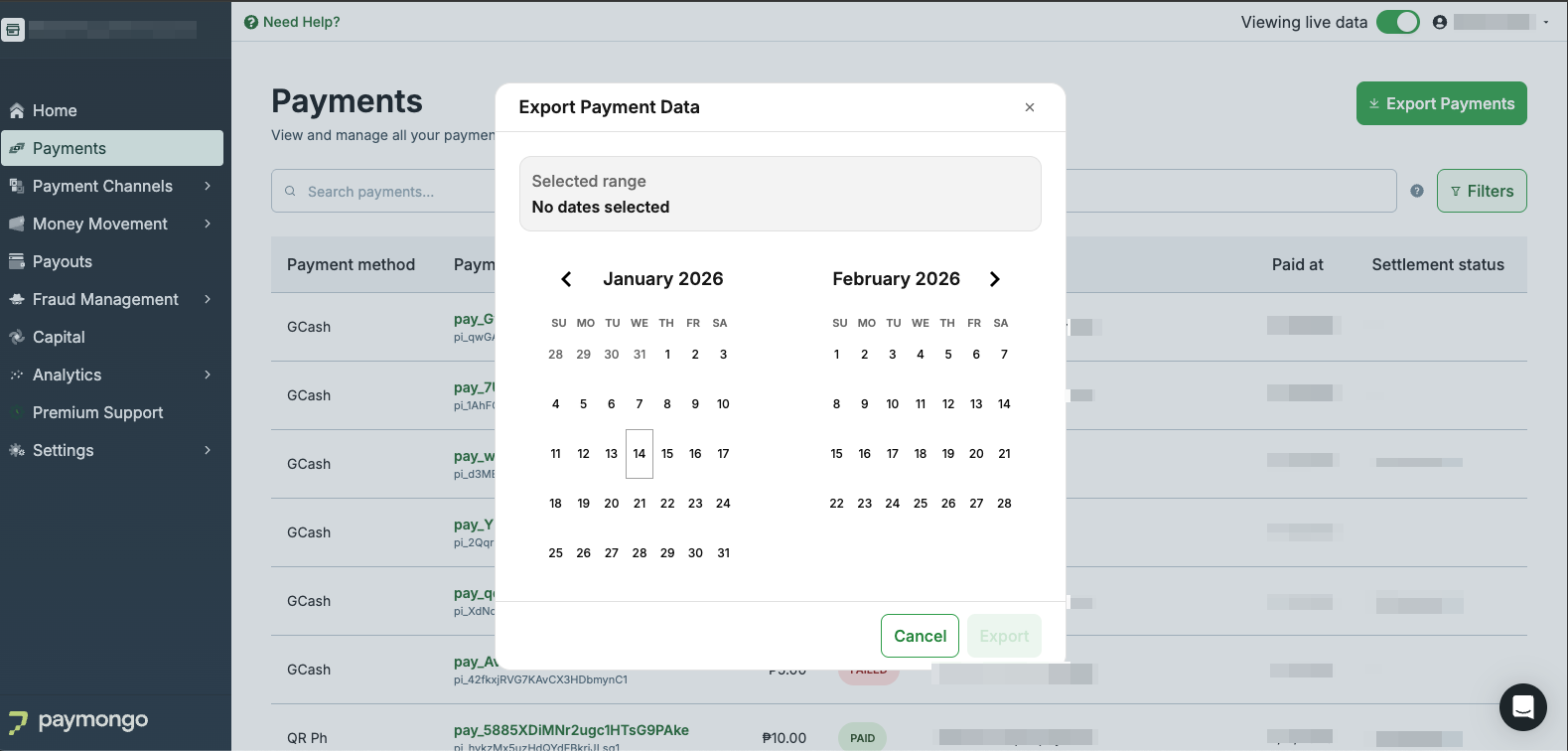The width and height of the screenshot is (1568, 751).
Task: Select February 28 in the calendar
Action: tap(1004, 504)
